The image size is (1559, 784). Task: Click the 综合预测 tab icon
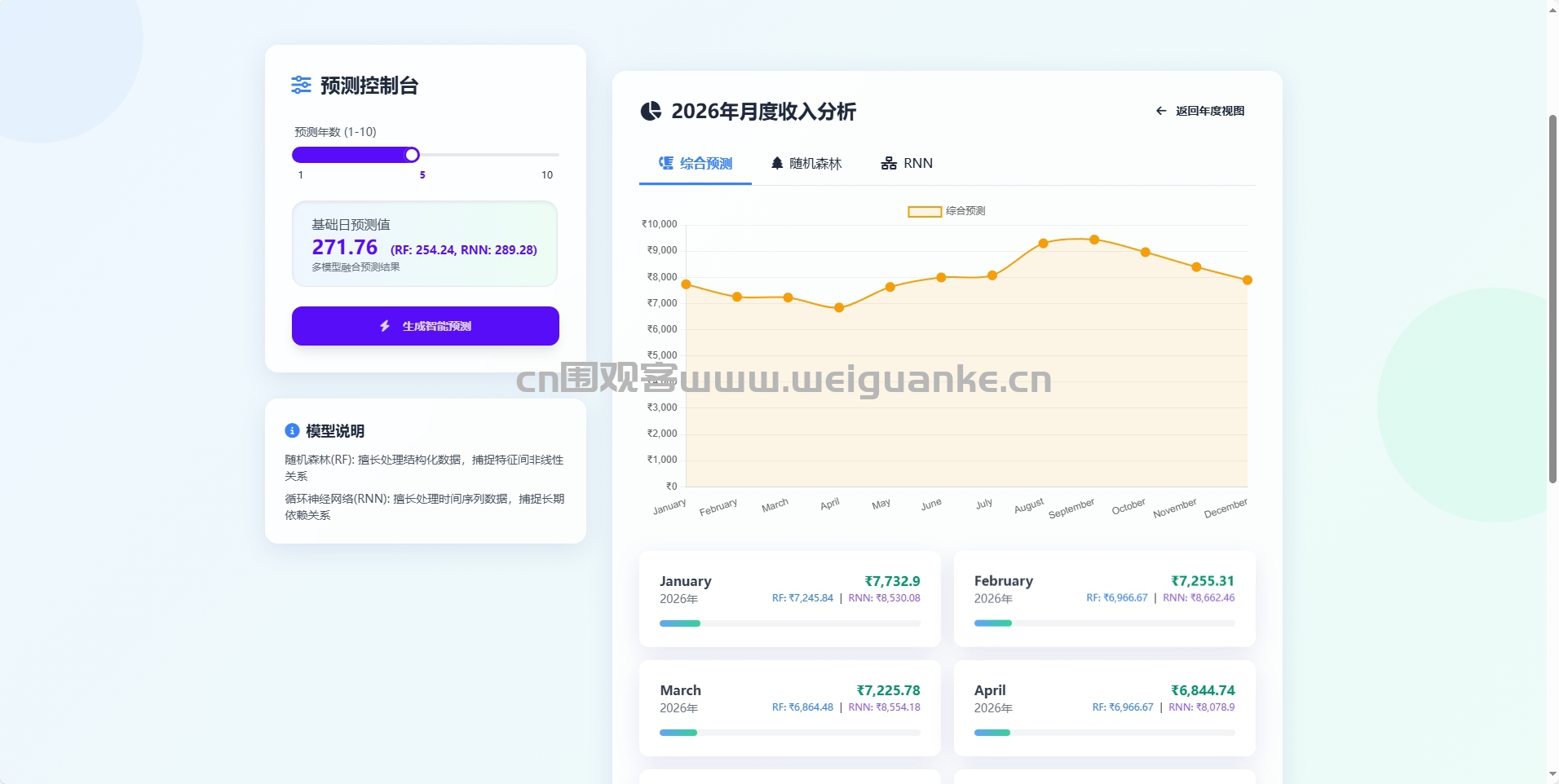click(x=666, y=163)
